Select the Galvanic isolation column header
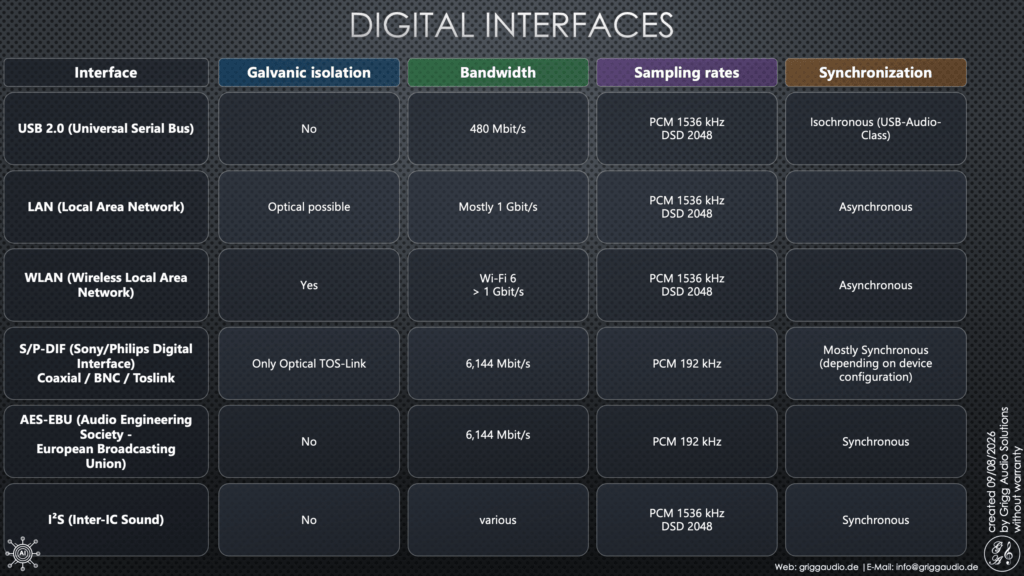 point(309,72)
